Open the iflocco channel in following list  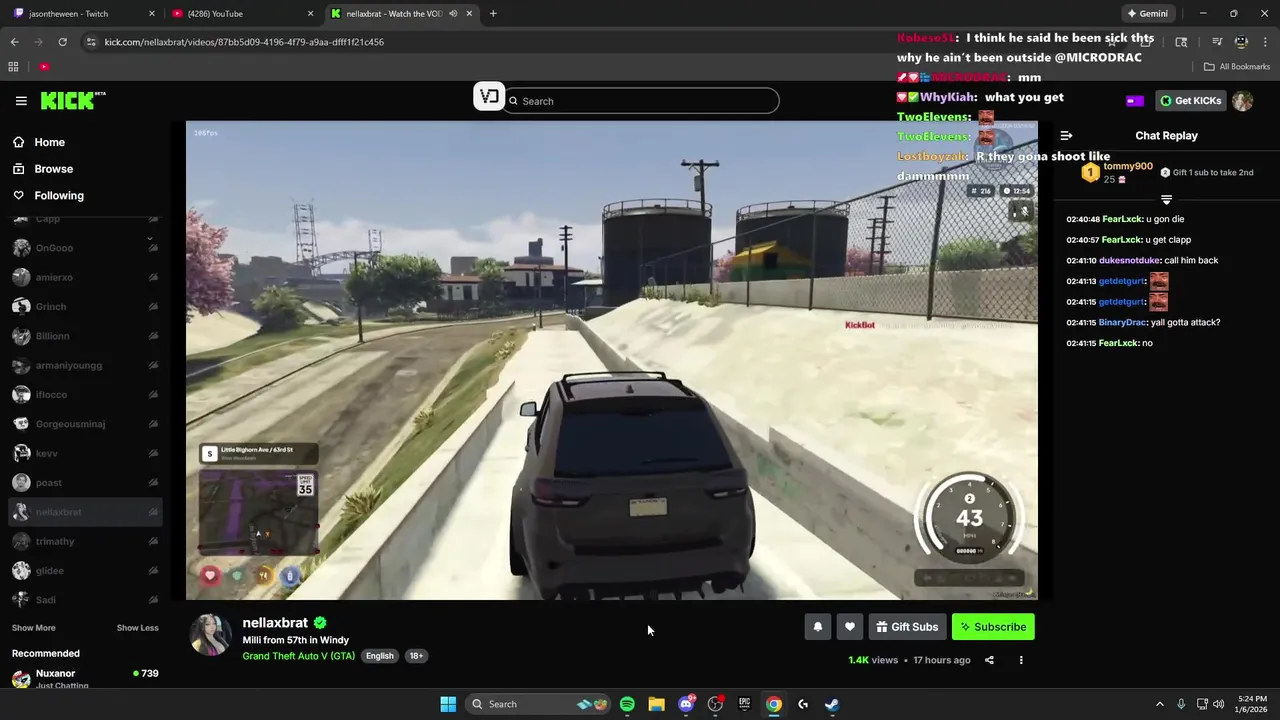85,395
